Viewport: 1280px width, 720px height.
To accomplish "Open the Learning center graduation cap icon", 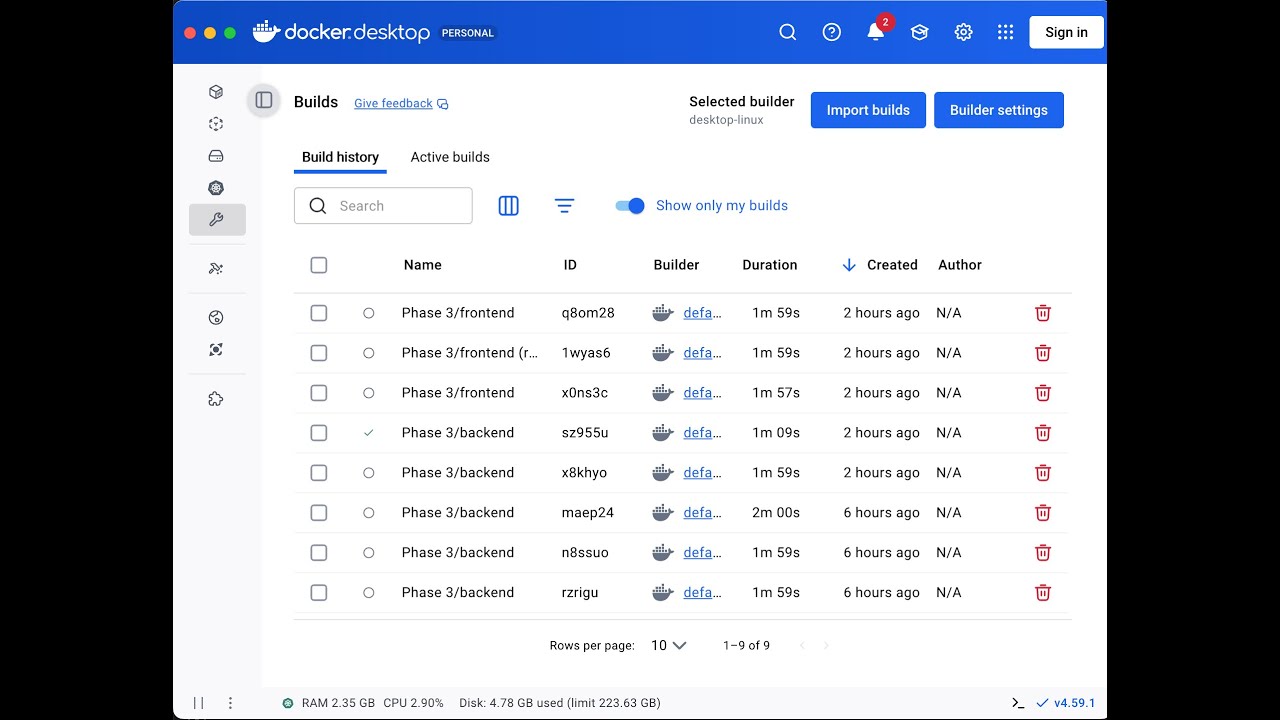I will pos(920,32).
